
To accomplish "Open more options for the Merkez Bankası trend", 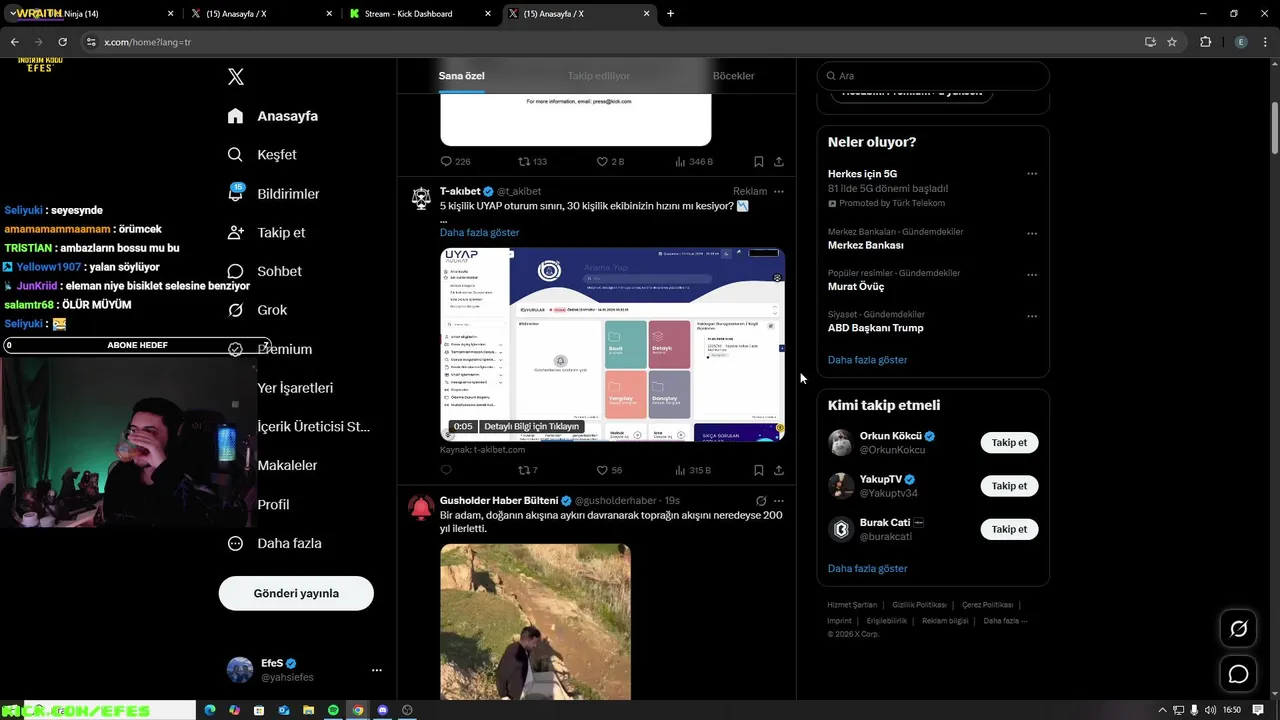I will click(1032, 233).
